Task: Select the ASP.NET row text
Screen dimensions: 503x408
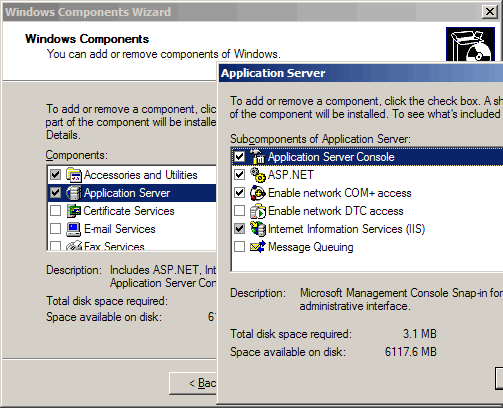Action: 291,175
